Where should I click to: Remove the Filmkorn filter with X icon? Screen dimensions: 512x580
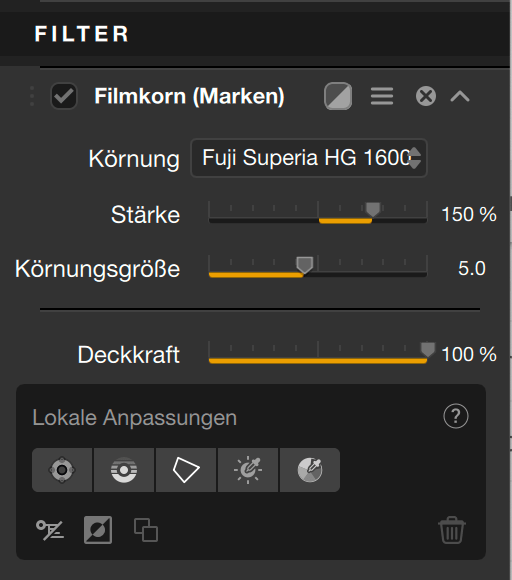[x=426, y=96]
